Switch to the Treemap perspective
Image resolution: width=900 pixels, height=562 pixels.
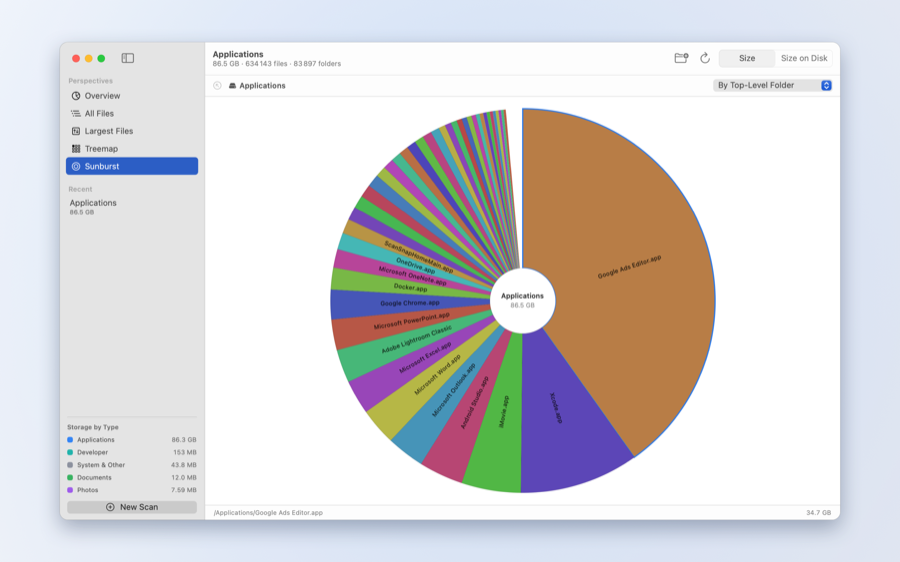pyautogui.click(x=132, y=149)
